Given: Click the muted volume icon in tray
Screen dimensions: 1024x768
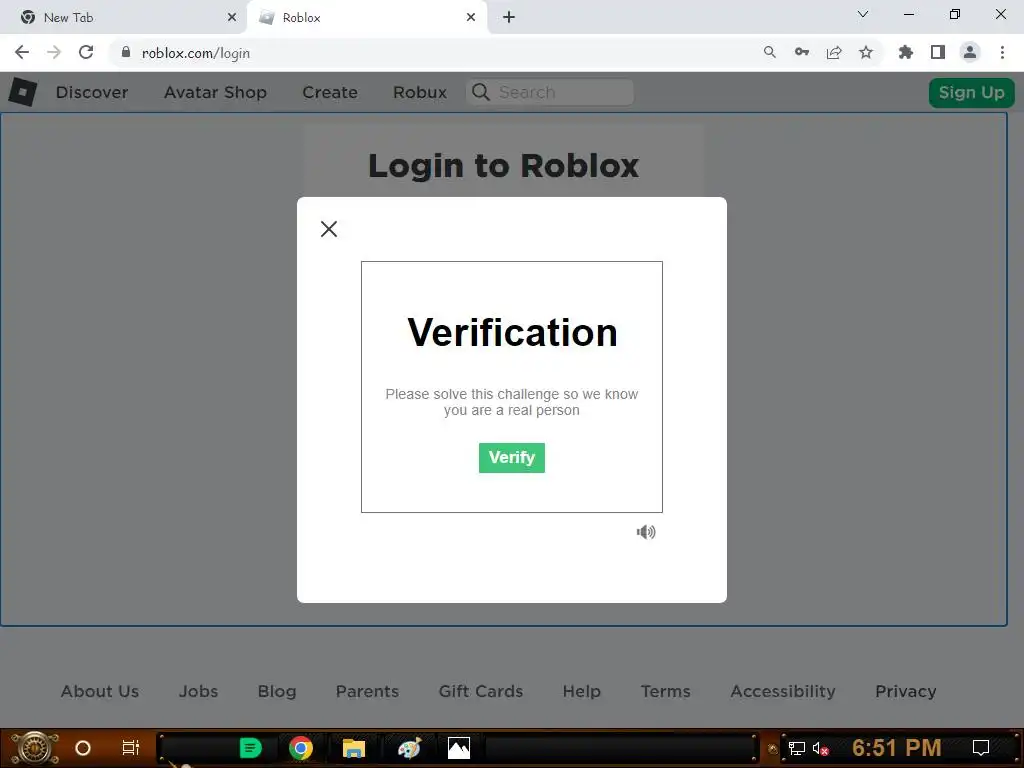Looking at the screenshot, I should (820, 748).
